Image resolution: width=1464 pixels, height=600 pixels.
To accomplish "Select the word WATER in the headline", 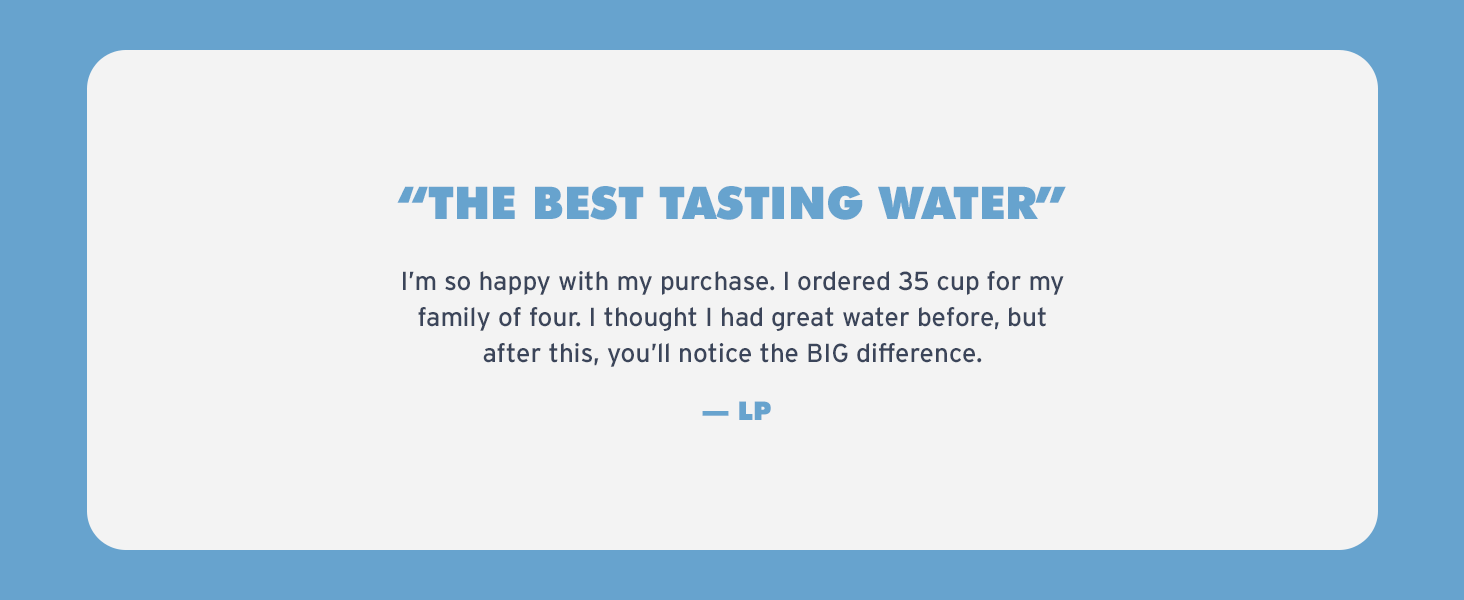I will click(x=957, y=203).
